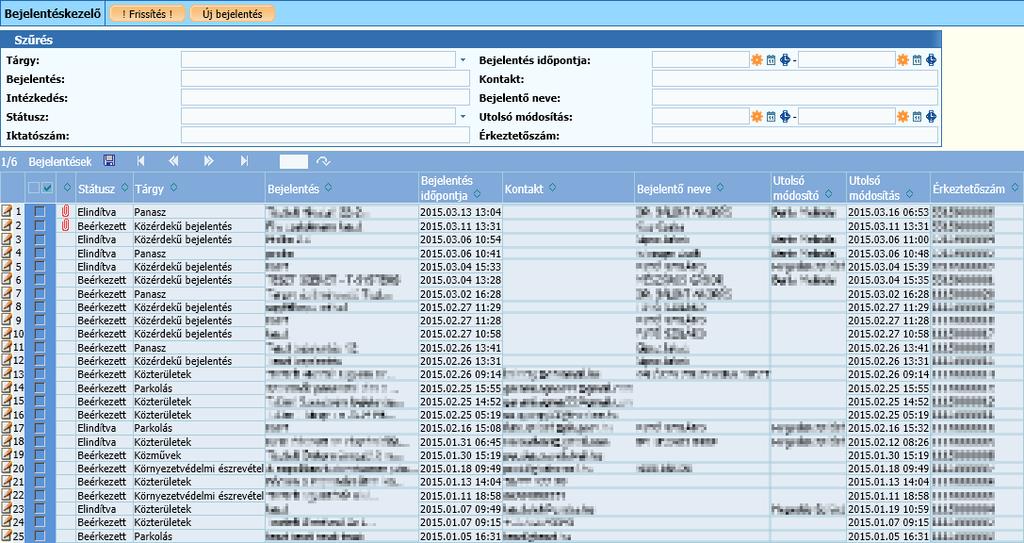Viewport: 1024px width, 543px height.
Task: Click the Parkolás subject in row 14
Action: pos(153,387)
